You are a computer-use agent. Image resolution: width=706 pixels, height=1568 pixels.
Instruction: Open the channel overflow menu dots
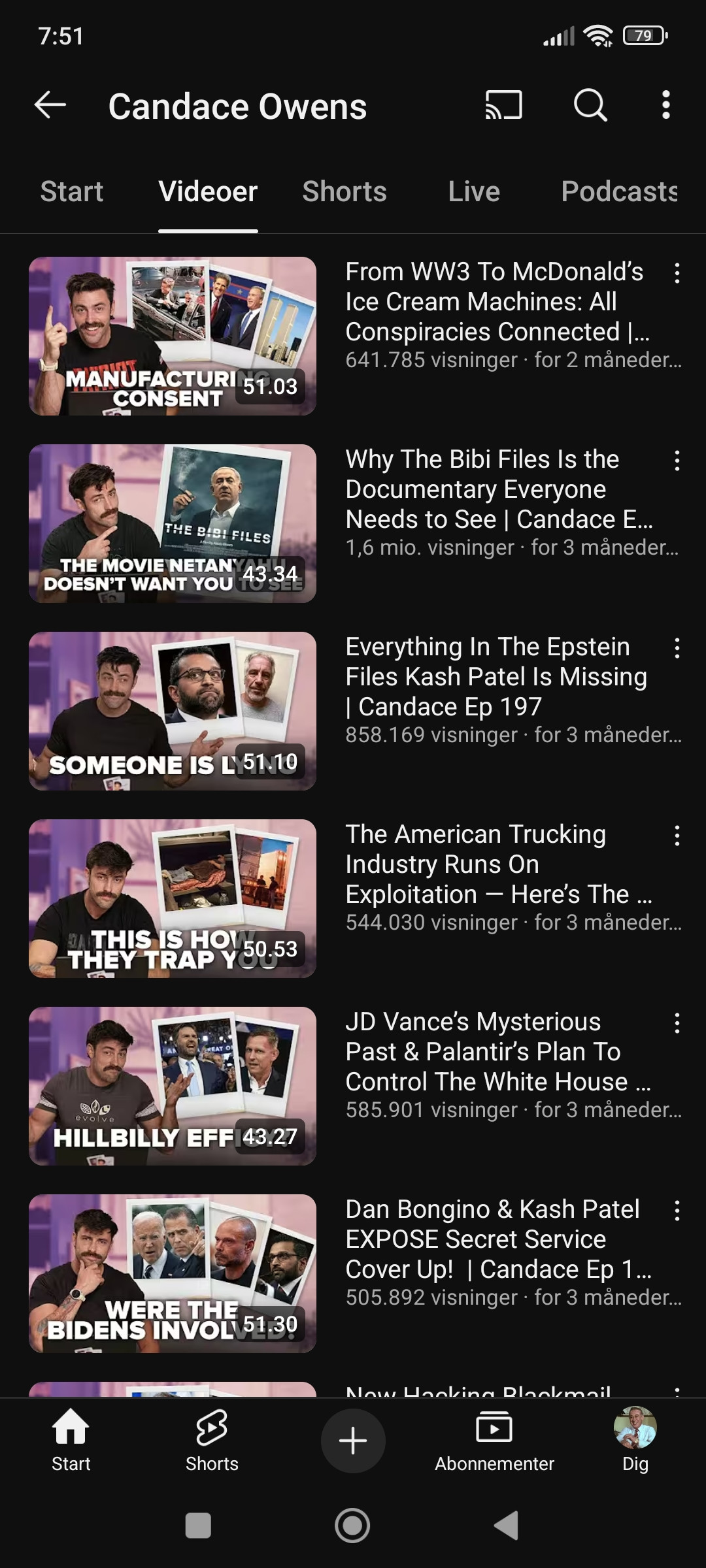pos(665,105)
